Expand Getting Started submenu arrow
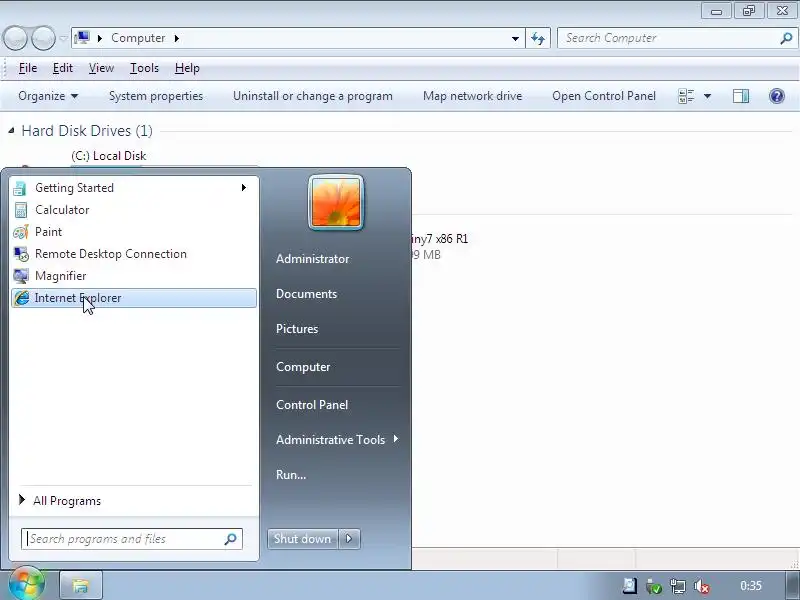Viewport: 800px width, 600px height. 244,188
